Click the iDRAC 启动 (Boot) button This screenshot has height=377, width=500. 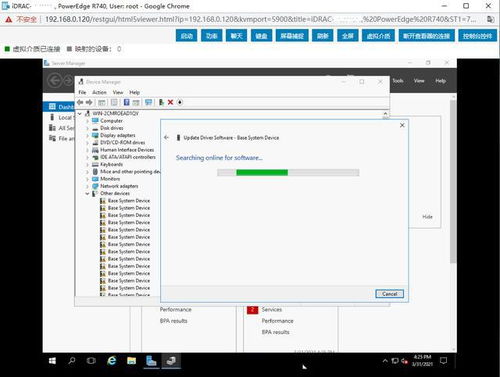pyautogui.click(x=186, y=36)
